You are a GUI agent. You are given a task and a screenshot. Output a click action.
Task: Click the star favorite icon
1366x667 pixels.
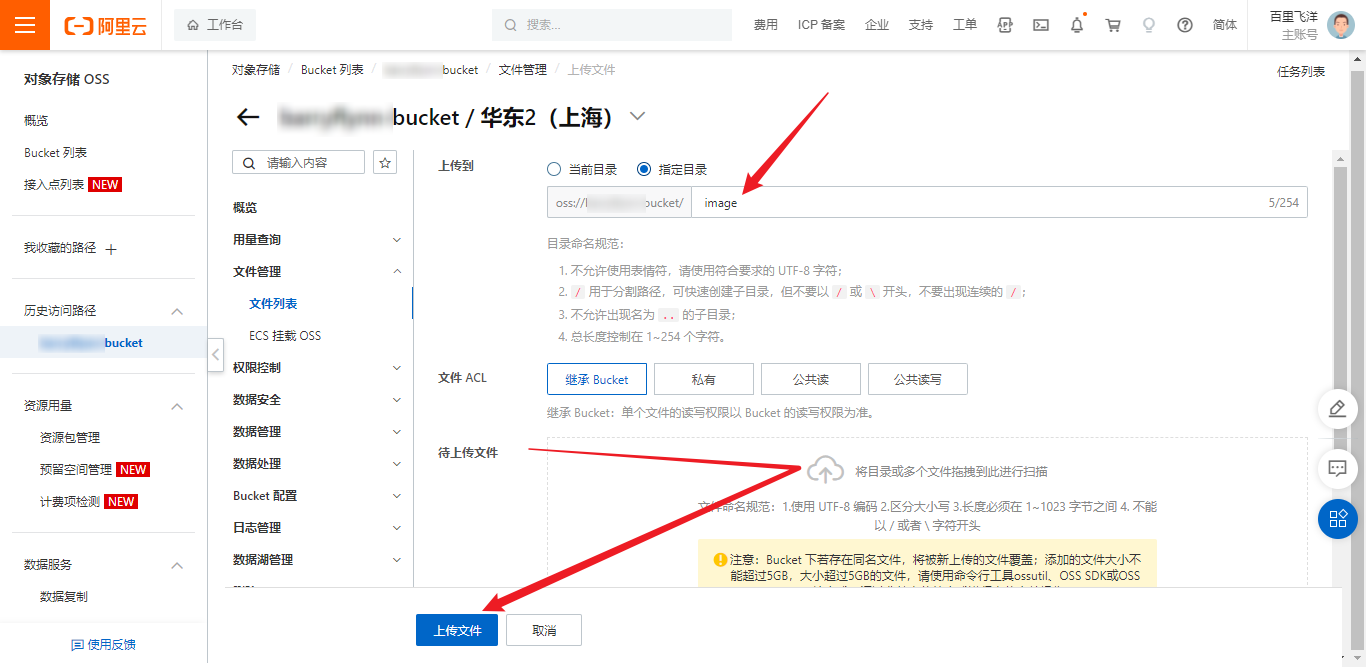pyautogui.click(x=385, y=162)
